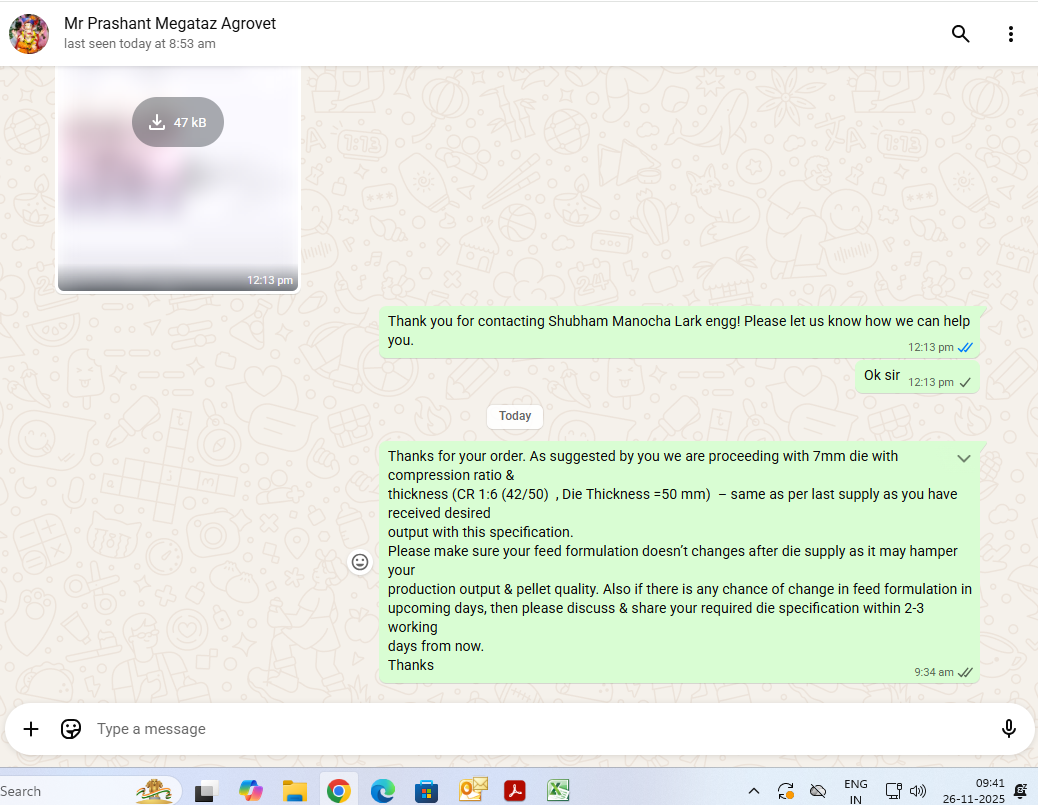The image size is (1038, 805).
Task: Click the plus attach icon
Action: point(31,729)
